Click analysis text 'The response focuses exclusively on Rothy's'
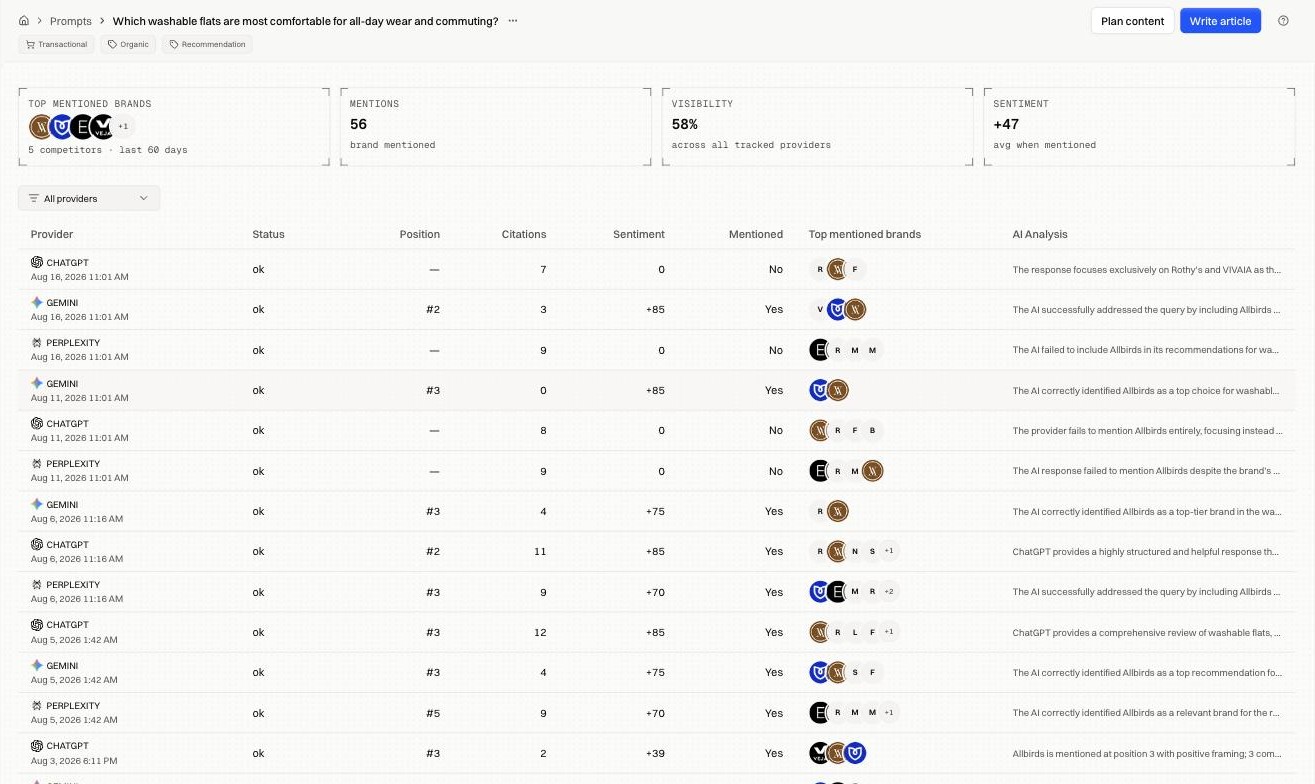 coord(1146,270)
